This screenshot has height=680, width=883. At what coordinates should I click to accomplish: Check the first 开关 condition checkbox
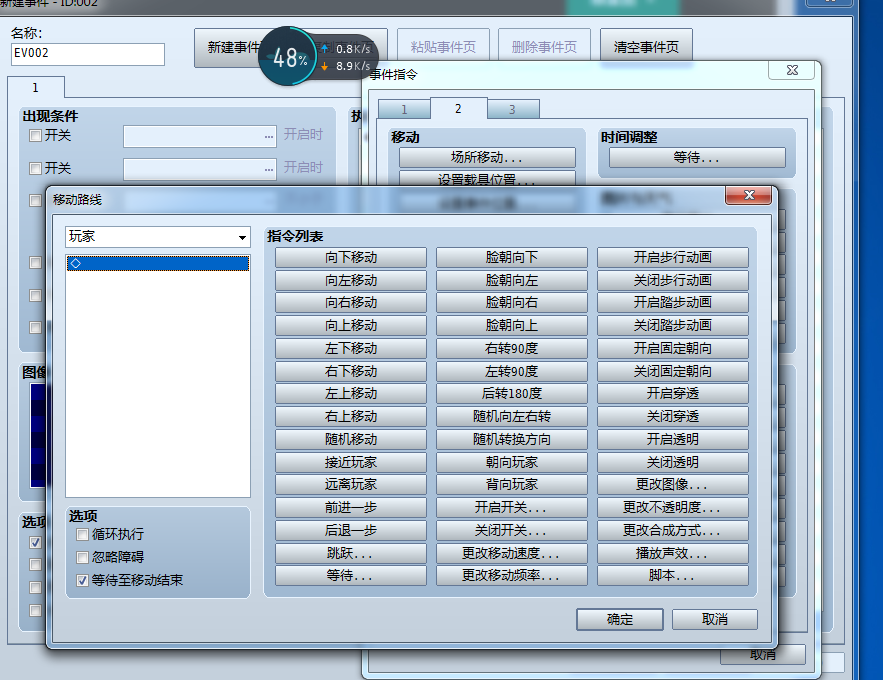(x=35, y=136)
